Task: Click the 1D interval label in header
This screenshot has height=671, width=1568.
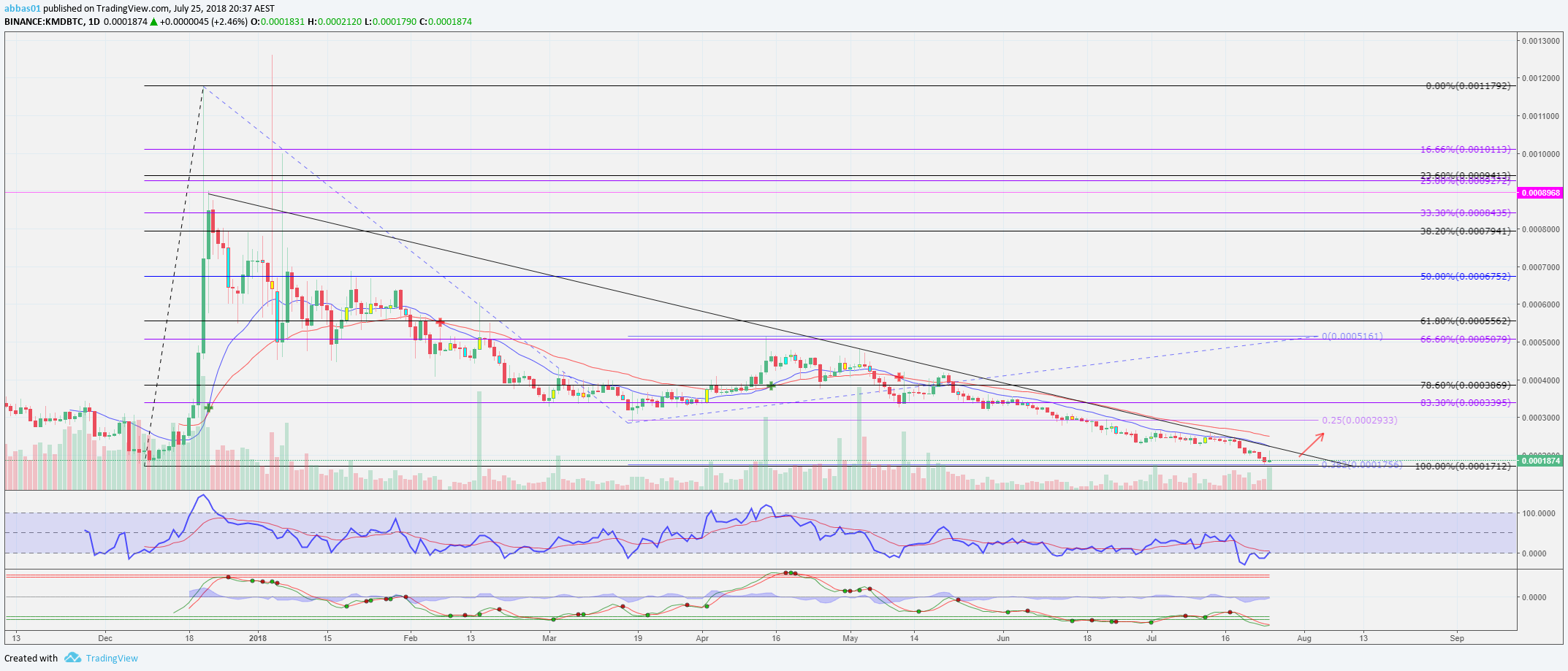Action: point(94,22)
